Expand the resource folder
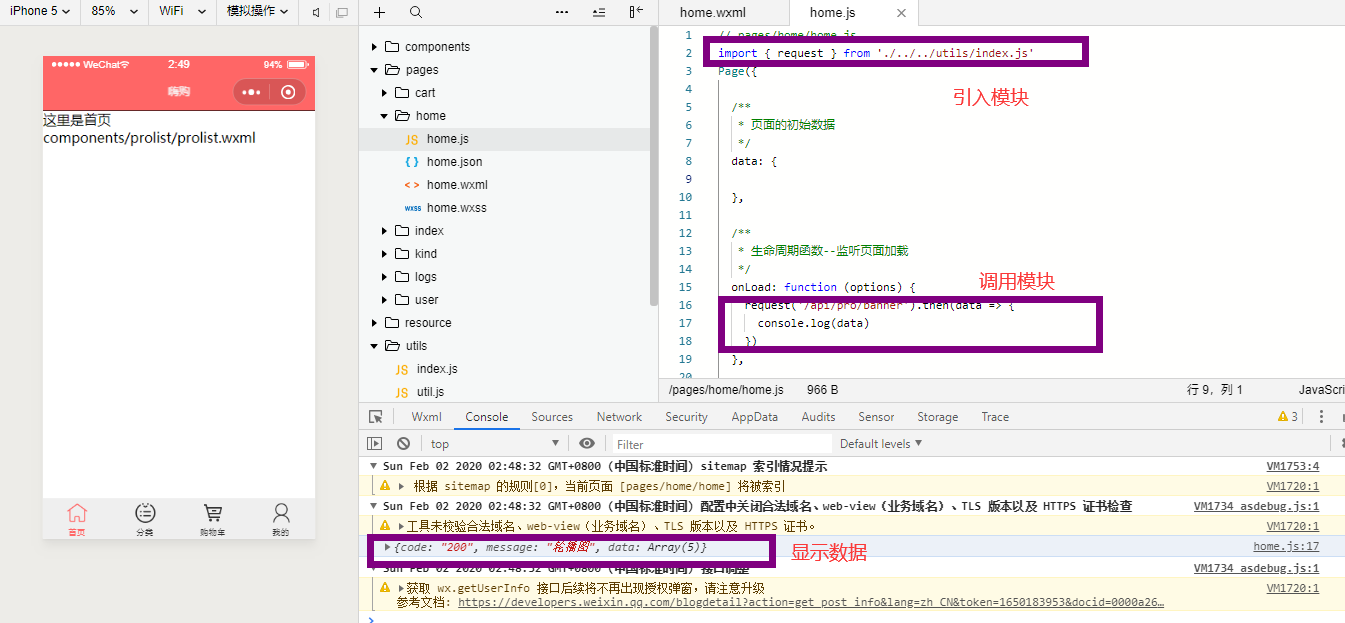This screenshot has width=1345, height=623. [374, 323]
